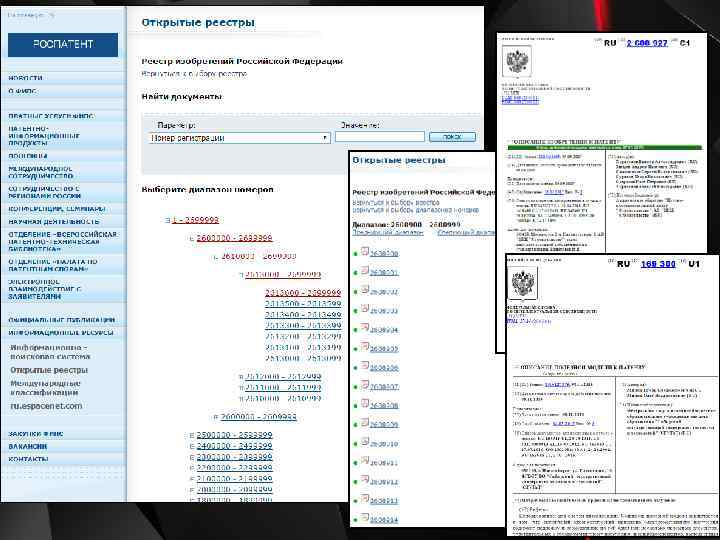720x540 pixels.
Task: Open document icon beside number 2608901
Action: pos(365,270)
